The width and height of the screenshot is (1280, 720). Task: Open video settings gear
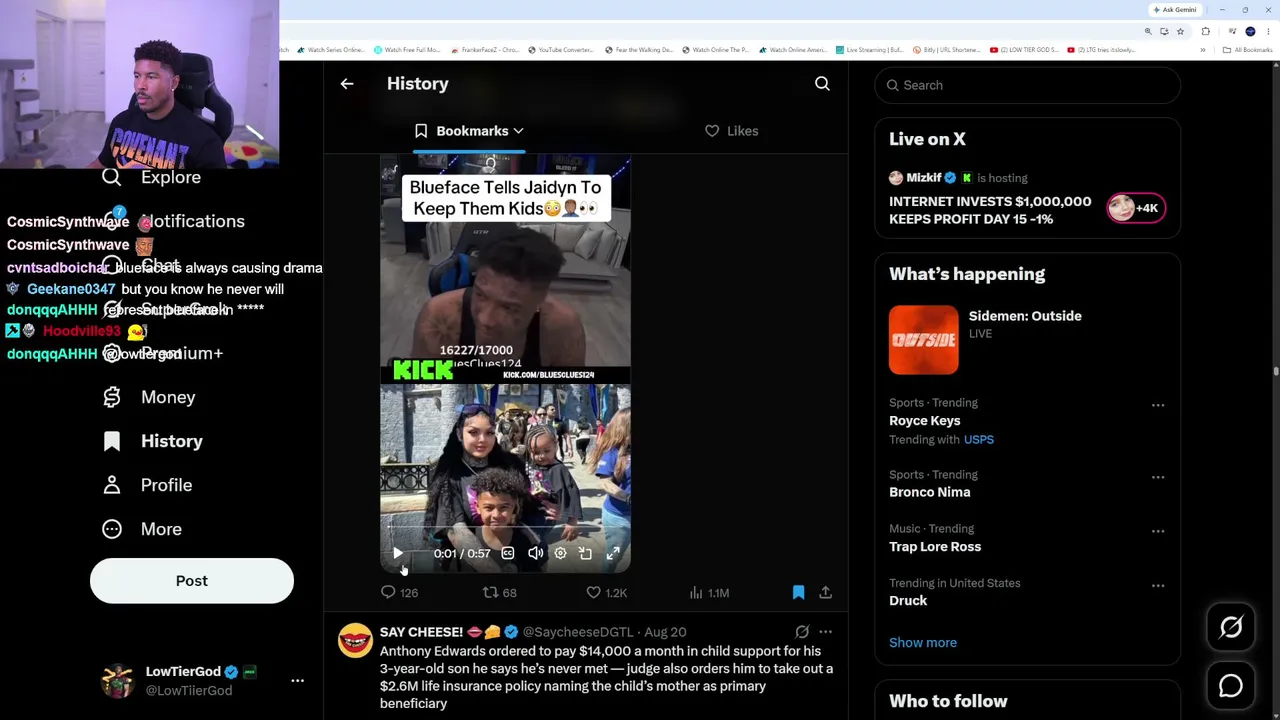tap(560, 553)
